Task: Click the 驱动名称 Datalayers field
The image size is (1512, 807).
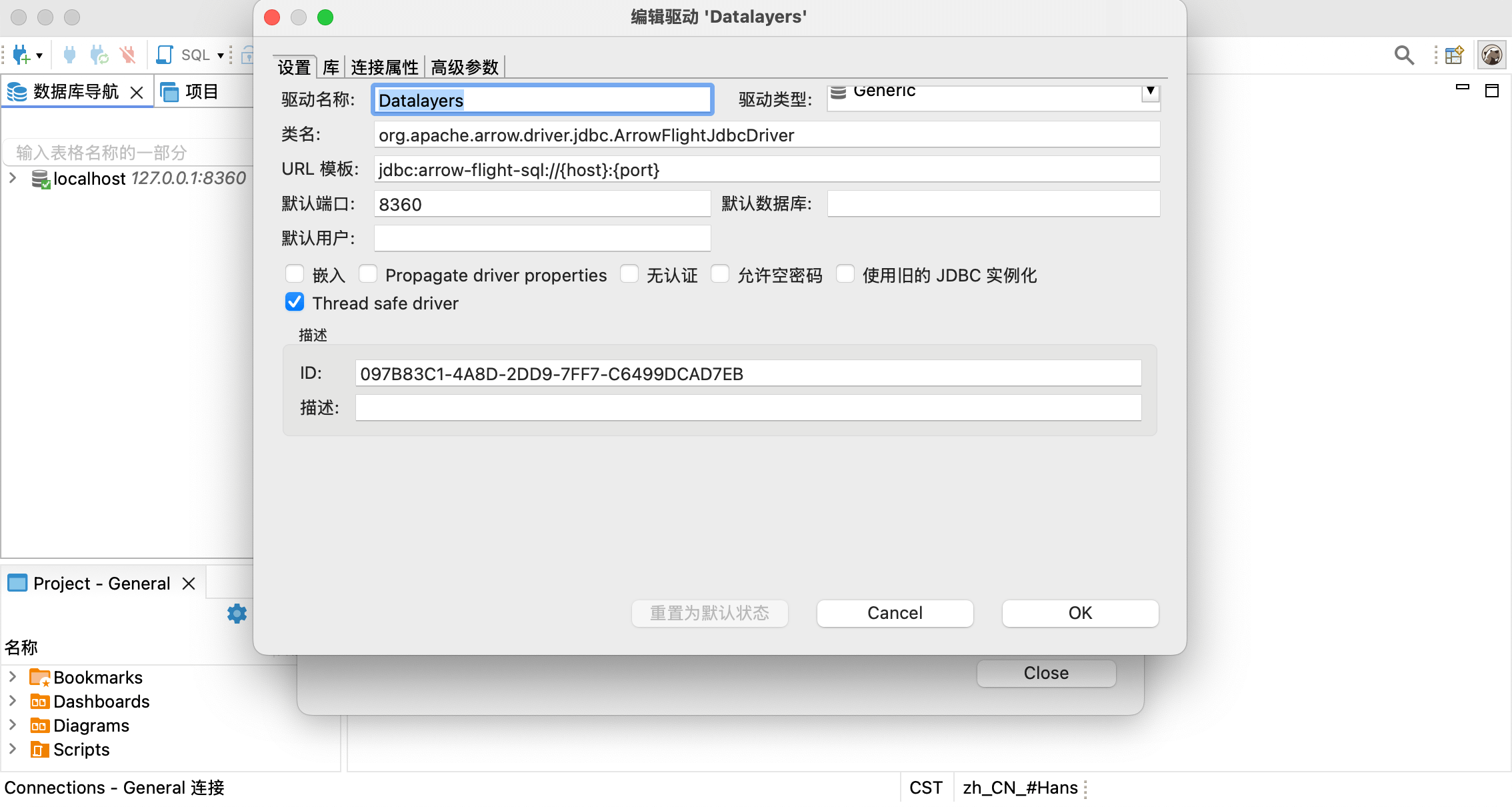Action: point(543,100)
